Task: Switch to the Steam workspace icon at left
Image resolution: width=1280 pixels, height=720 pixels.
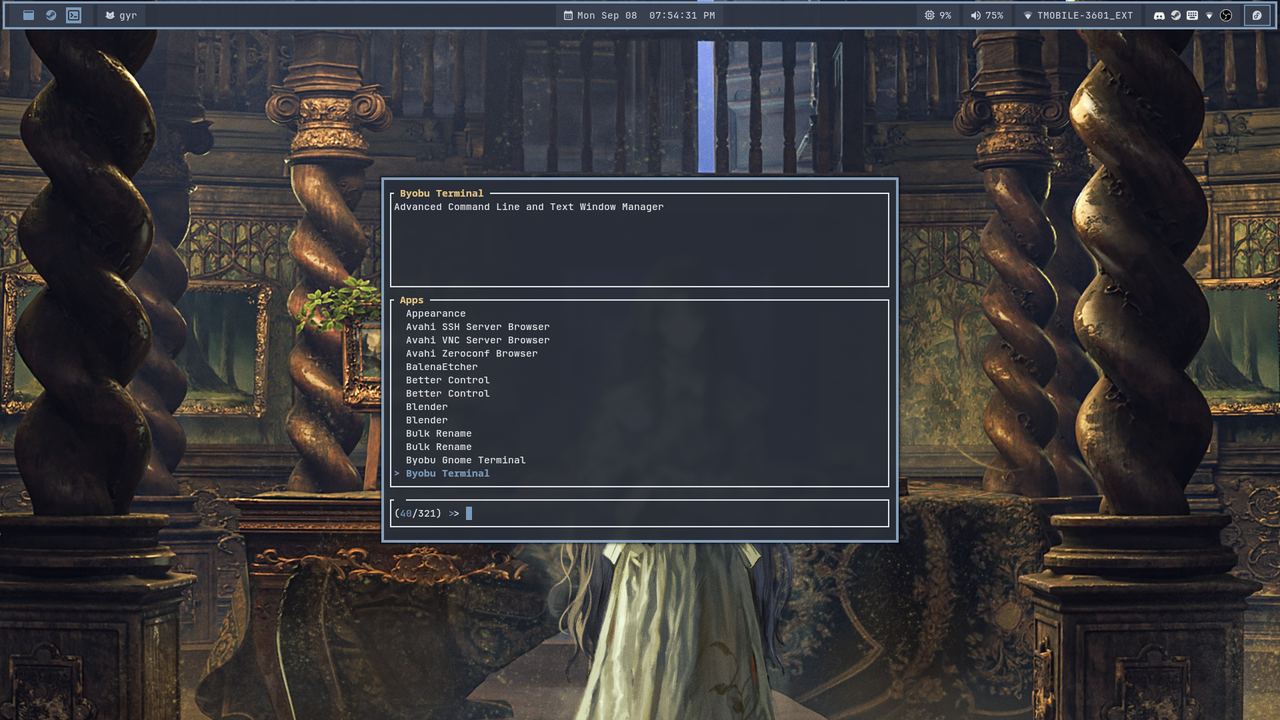Action: (51, 15)
